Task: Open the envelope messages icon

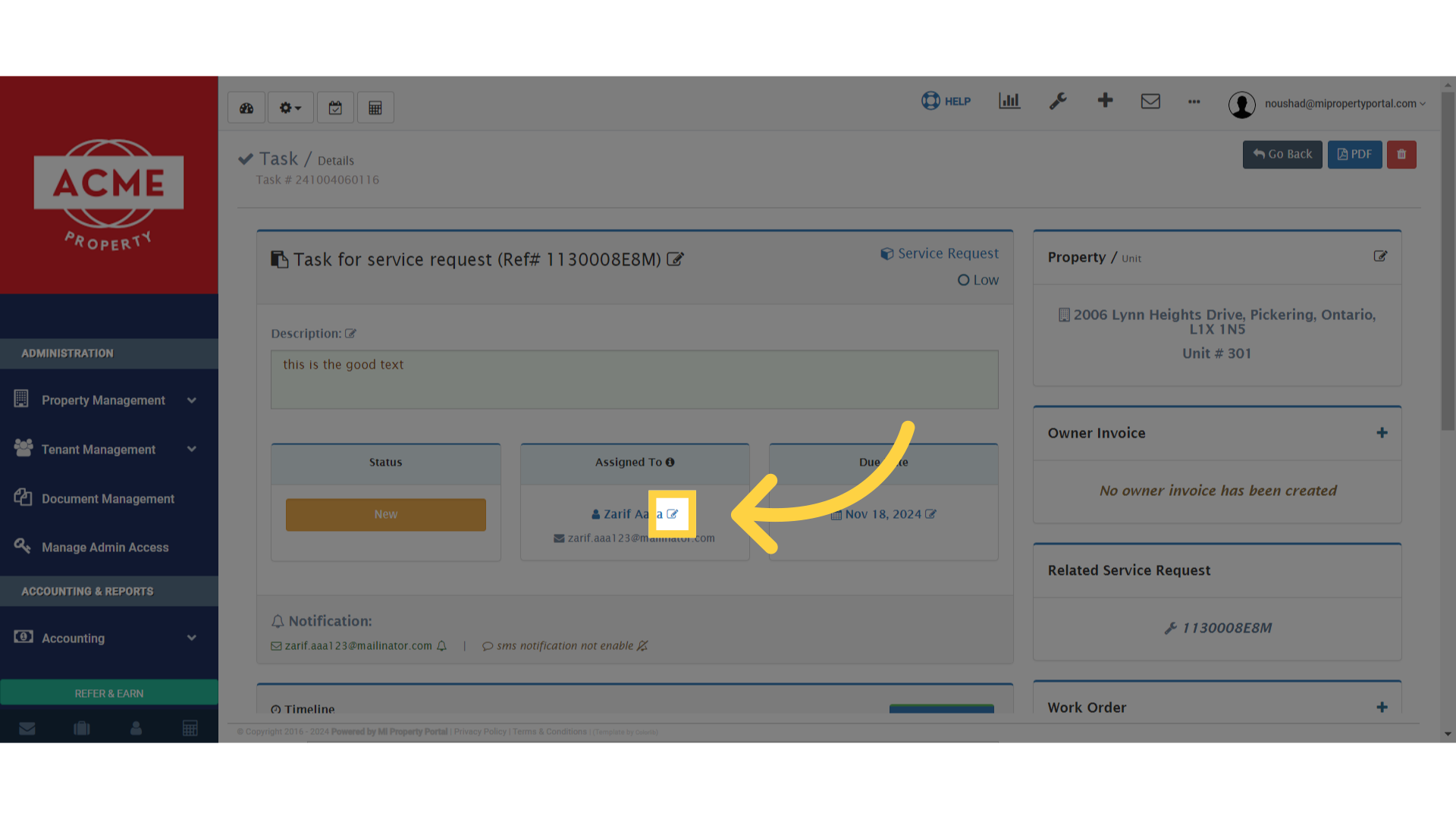Action: click(x=1150, y=101)
